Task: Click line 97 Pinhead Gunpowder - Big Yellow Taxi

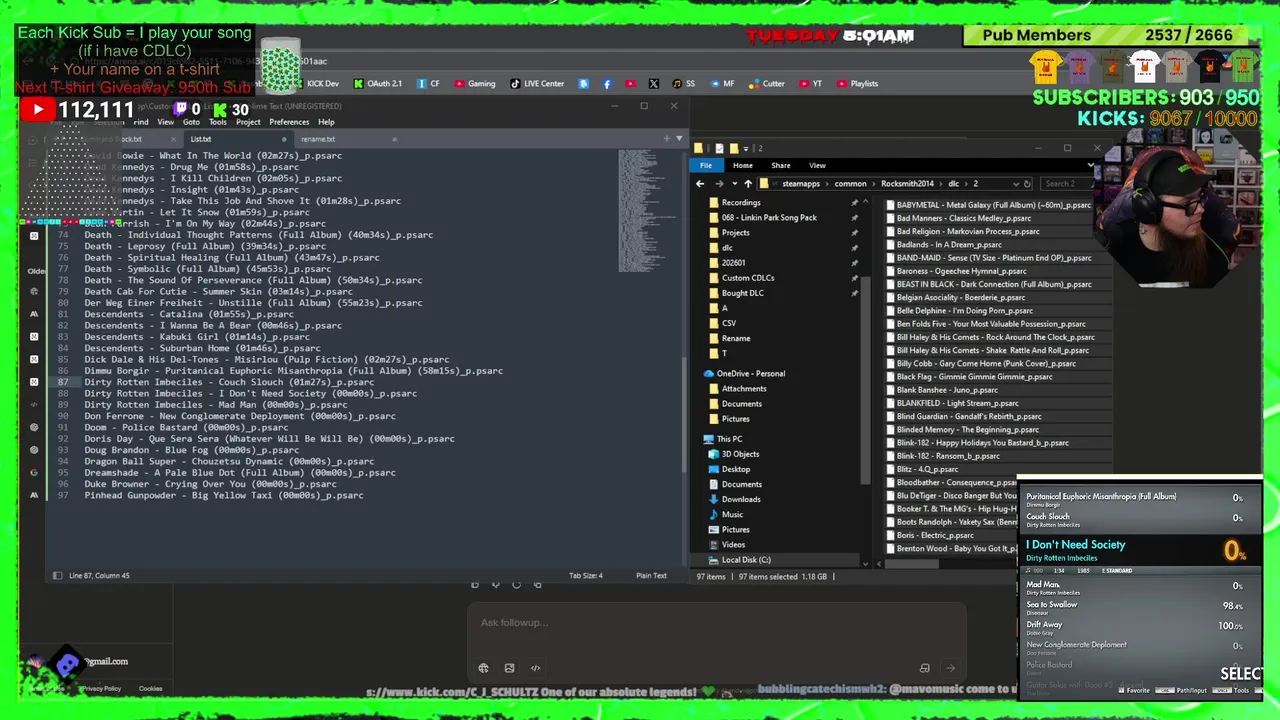Action: pyautogui.click(x=224, y=496)
